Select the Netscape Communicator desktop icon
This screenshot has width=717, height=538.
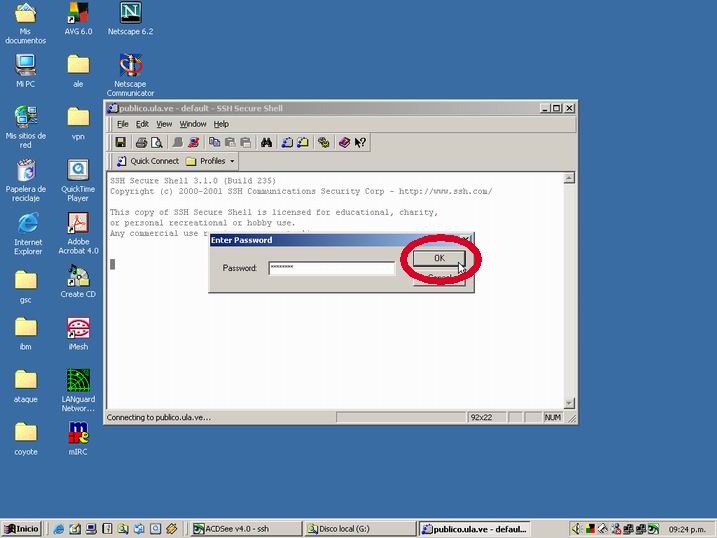click(x=130, y=75)
